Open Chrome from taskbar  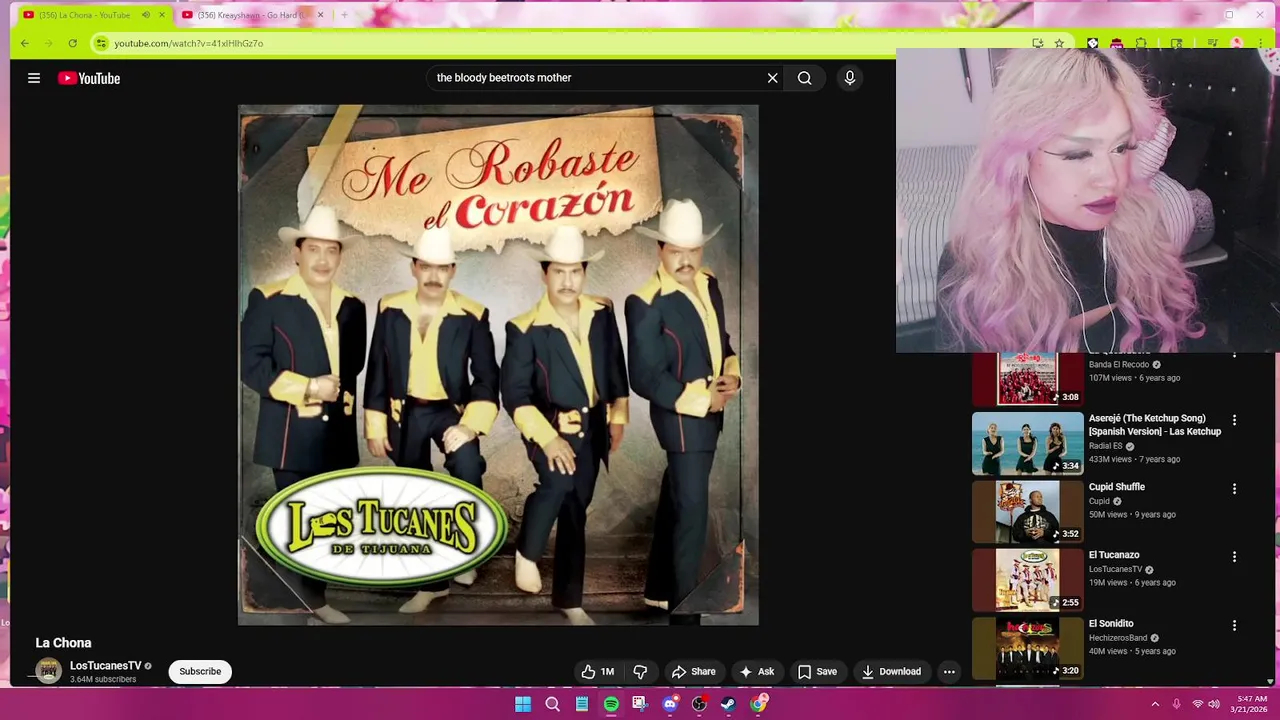pos(758,704)
